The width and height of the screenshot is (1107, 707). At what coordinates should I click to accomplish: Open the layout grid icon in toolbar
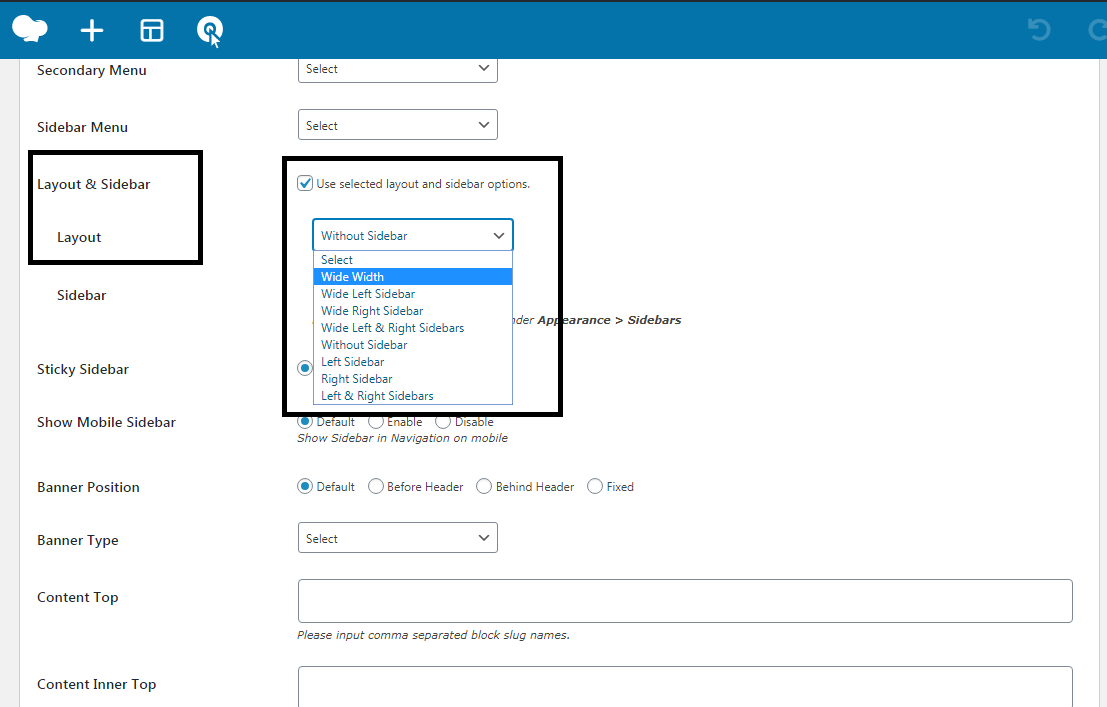click(x=152, y=30)
